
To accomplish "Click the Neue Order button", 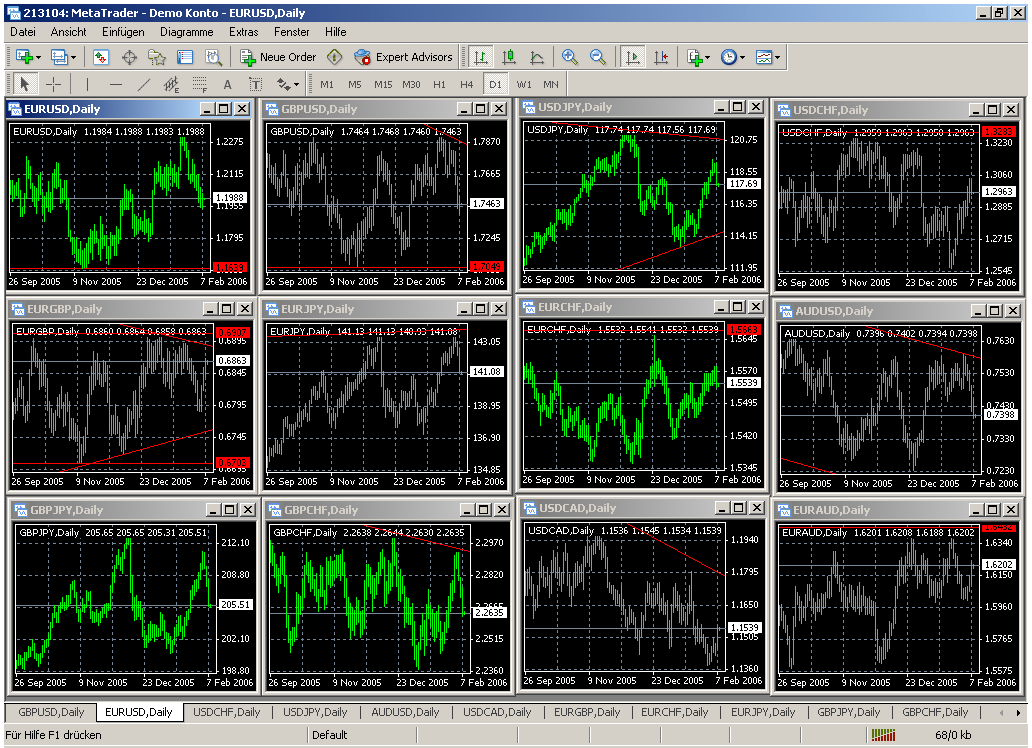I will pos(278,58).
